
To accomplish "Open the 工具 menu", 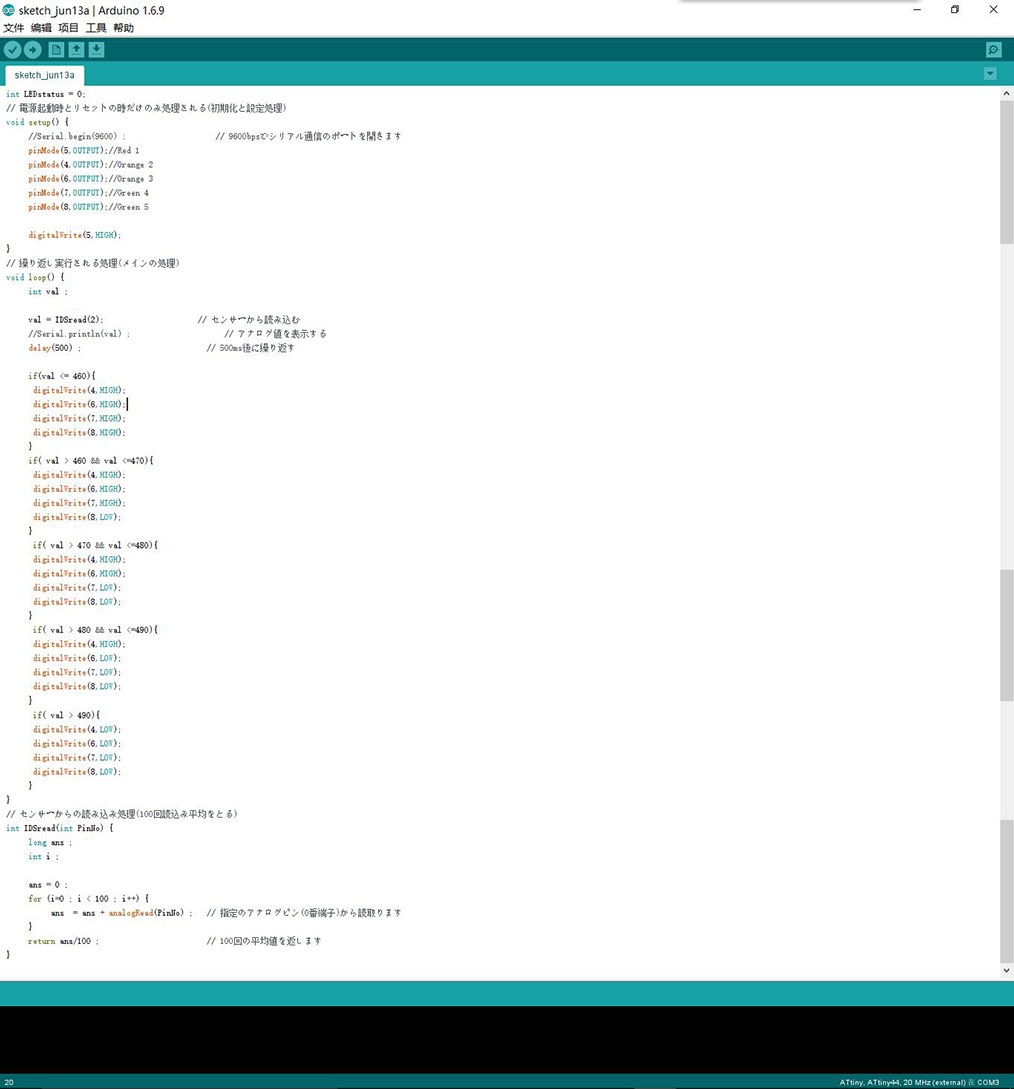I will 96,28.
